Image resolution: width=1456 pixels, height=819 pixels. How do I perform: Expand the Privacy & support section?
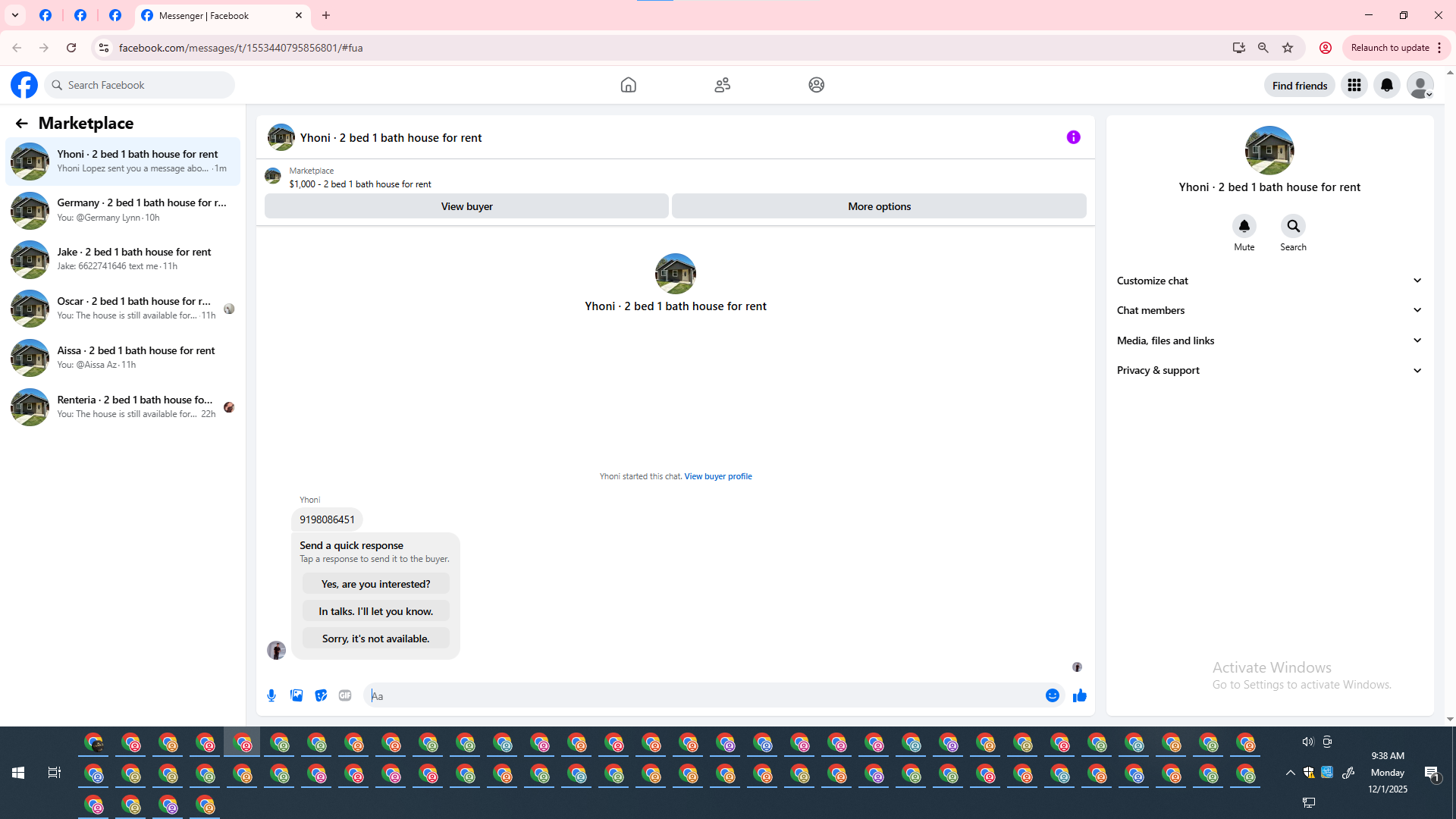click(x=1269, y=370)
